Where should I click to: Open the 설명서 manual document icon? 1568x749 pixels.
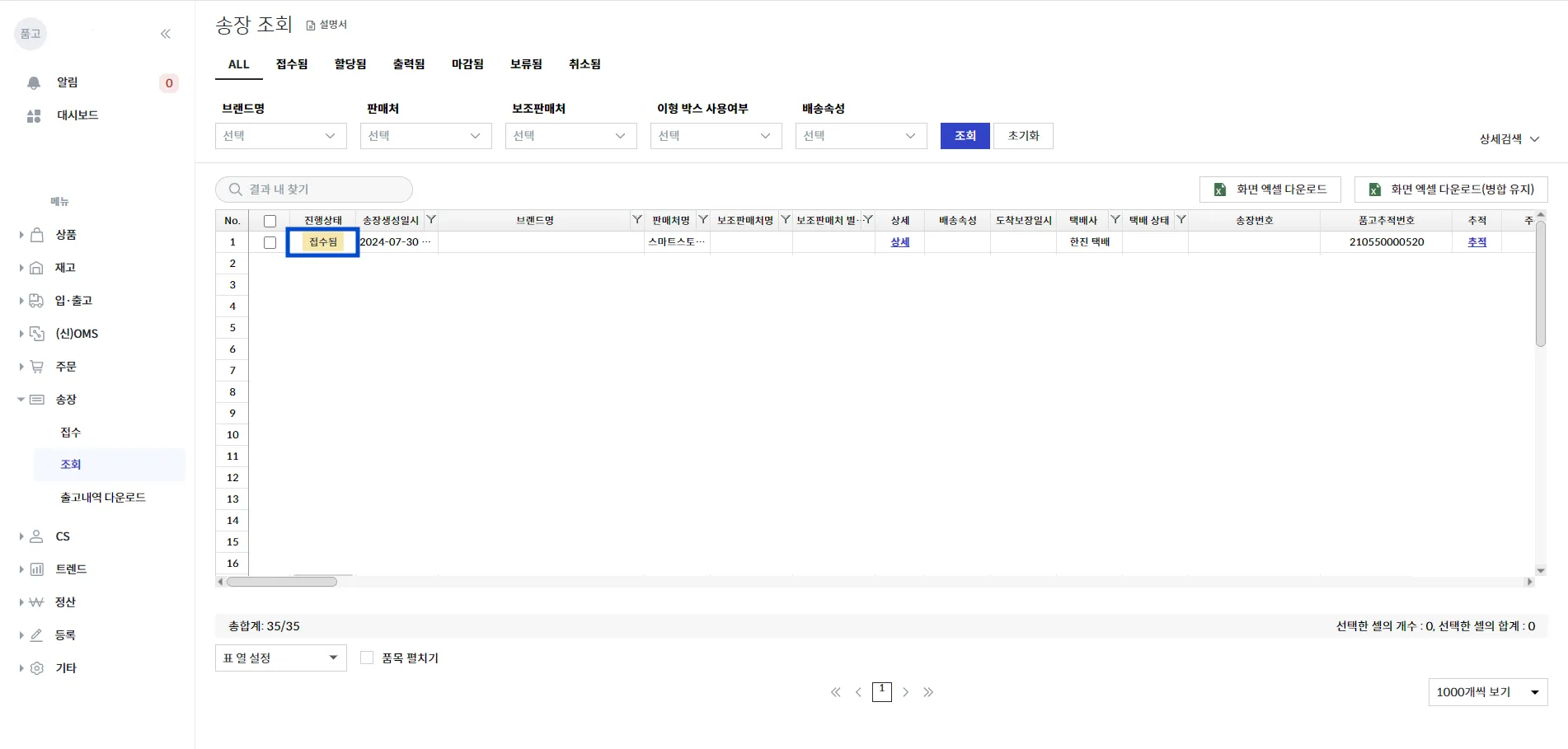tap(311, 26)
